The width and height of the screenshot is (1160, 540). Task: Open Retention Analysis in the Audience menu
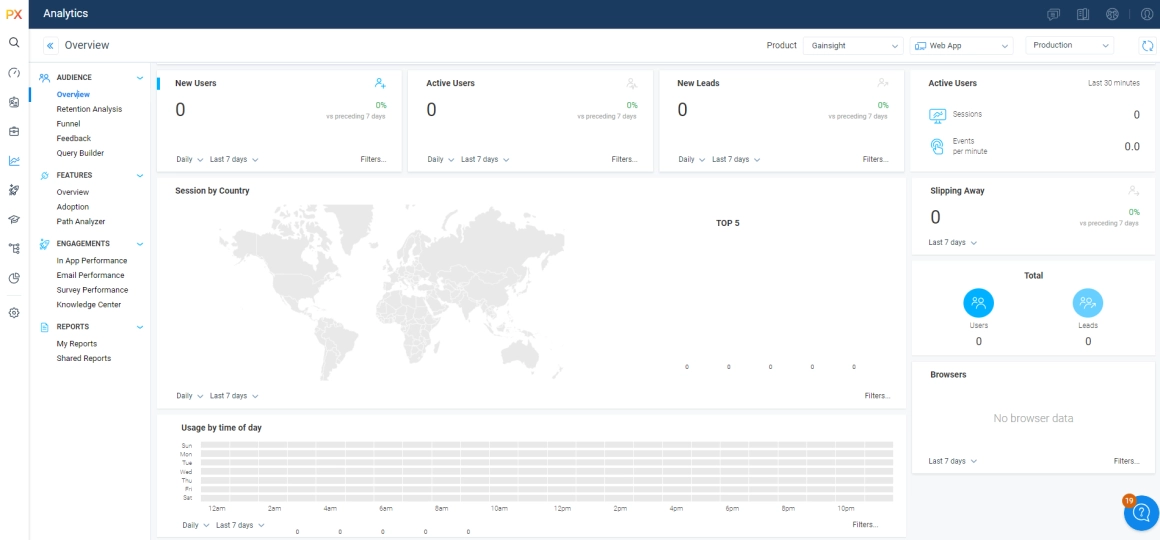[90, 109]
